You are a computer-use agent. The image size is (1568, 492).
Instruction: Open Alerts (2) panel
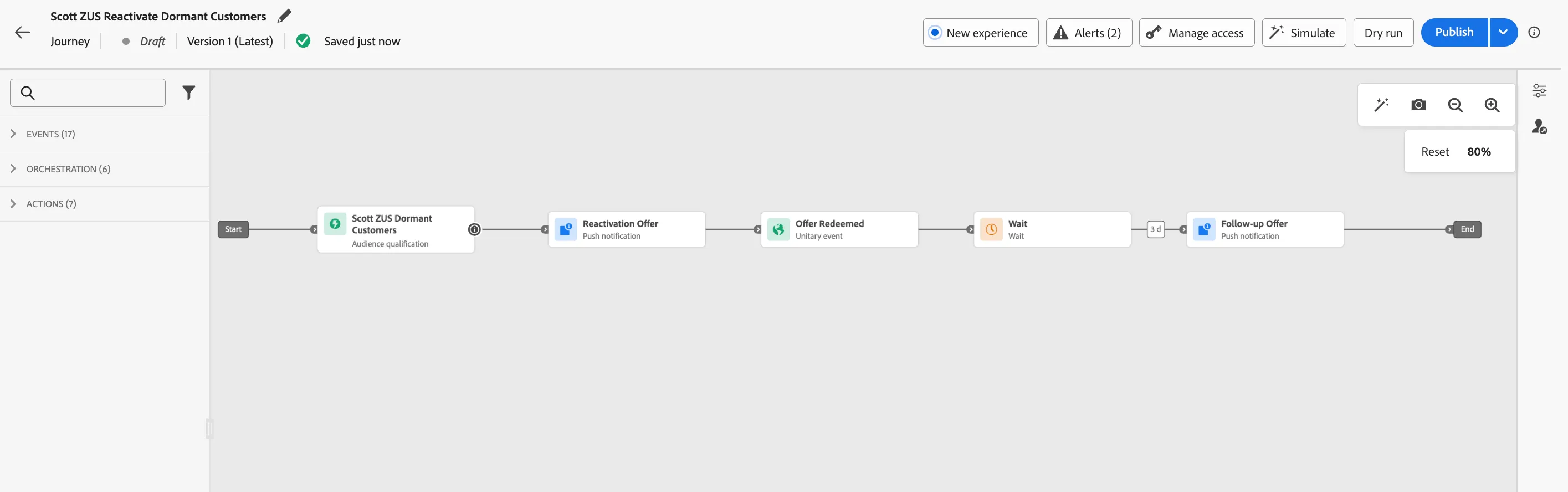pyautogui.click(x=1088, y=33)
